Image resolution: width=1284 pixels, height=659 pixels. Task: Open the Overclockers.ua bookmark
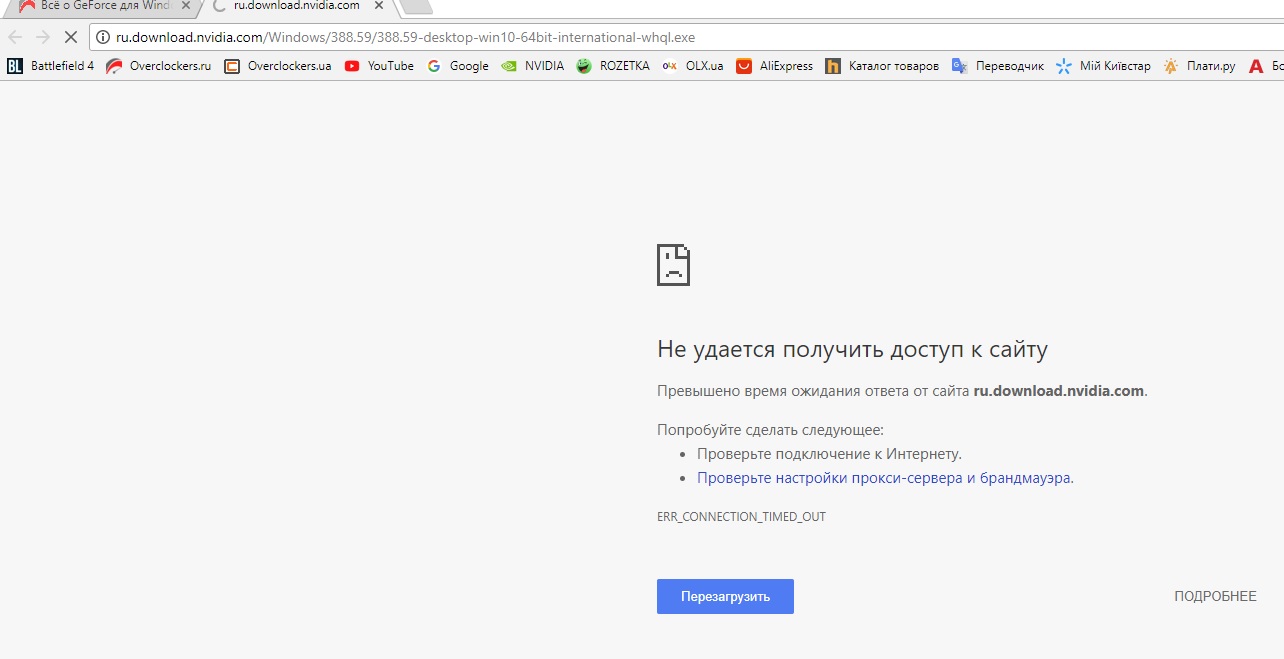point(278,66)
